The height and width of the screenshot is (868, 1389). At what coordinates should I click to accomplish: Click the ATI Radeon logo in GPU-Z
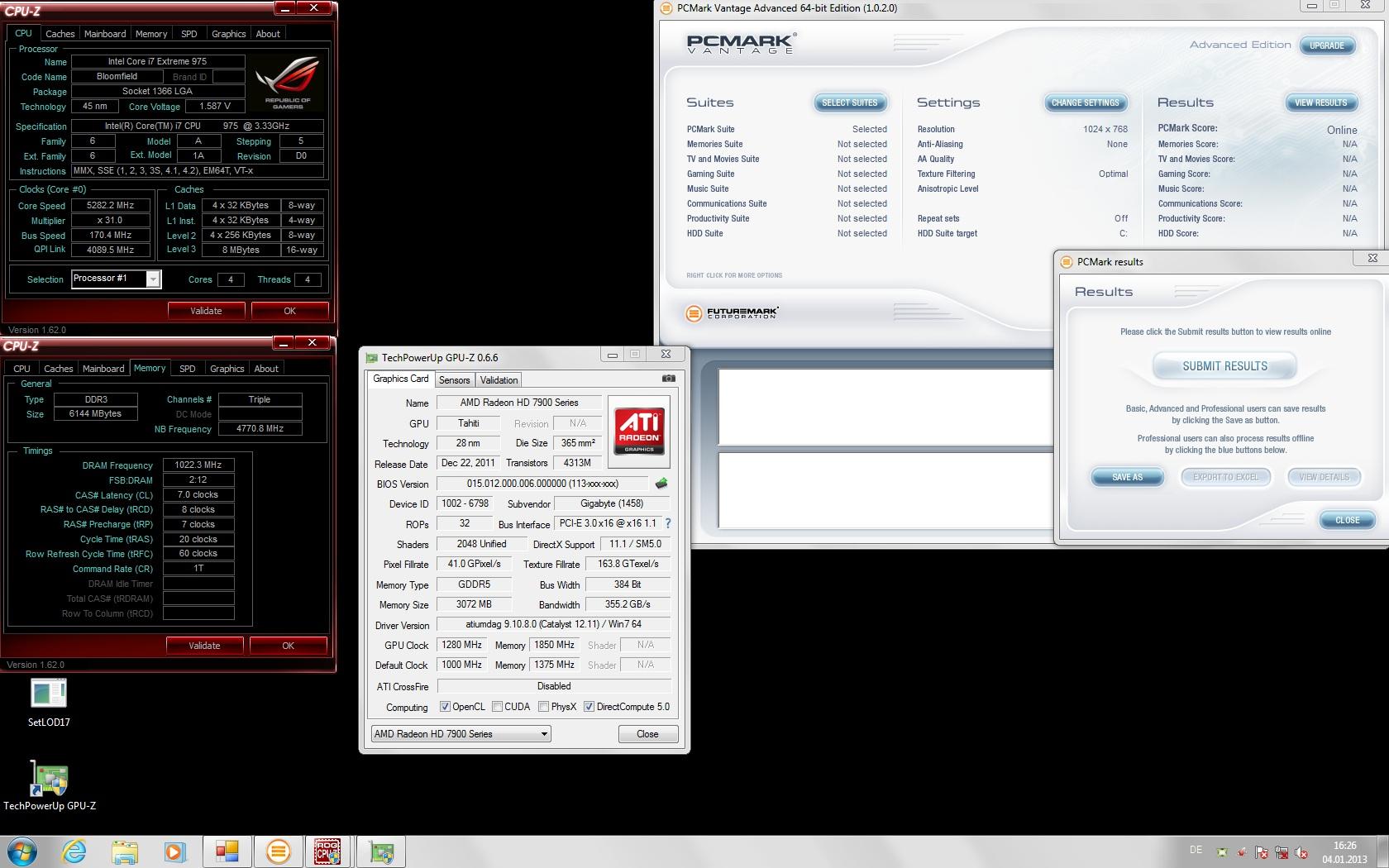pyautogui.click(x=638, y=432)
